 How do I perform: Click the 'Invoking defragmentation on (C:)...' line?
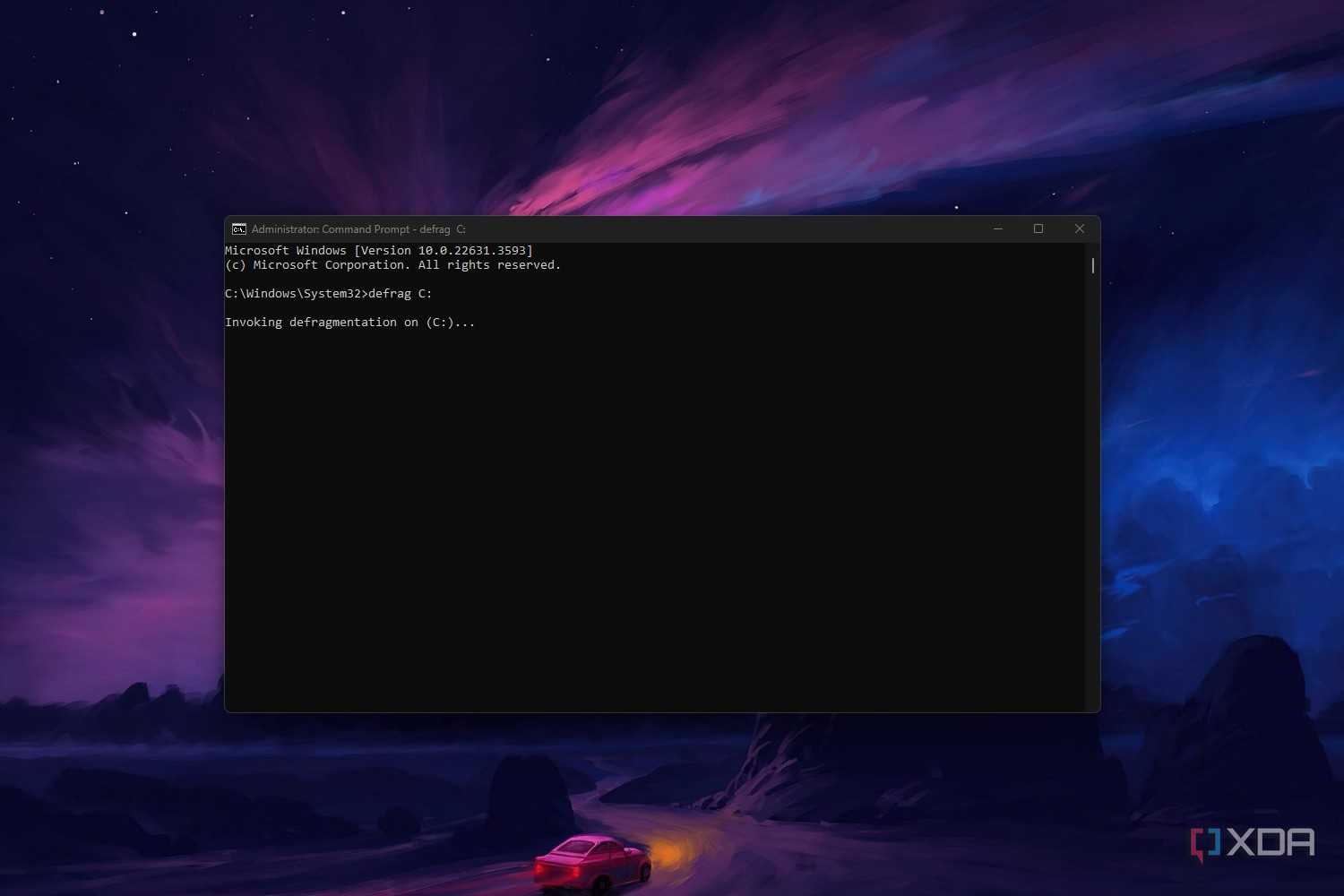(350, 323)
